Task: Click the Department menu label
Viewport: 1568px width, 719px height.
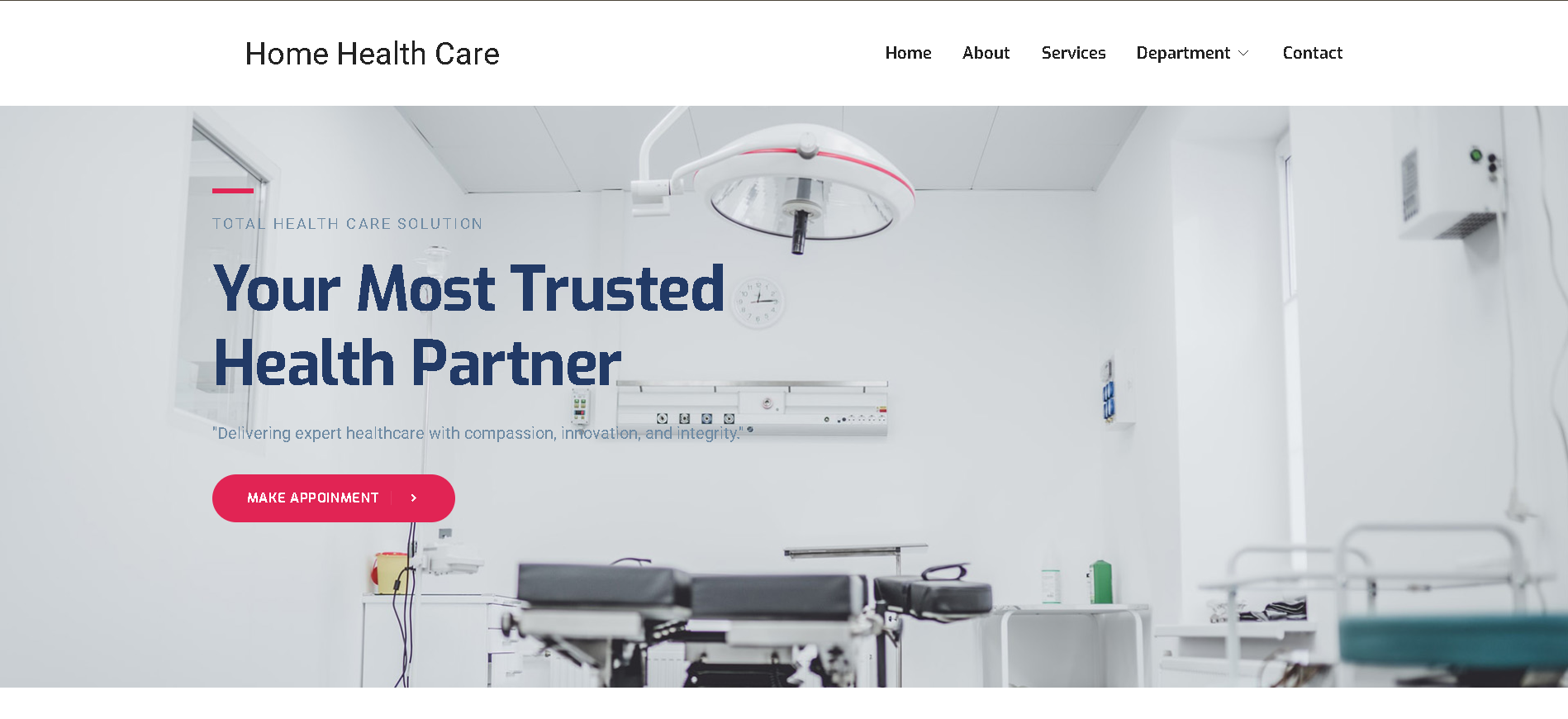Action: [x=1183, y=53]
